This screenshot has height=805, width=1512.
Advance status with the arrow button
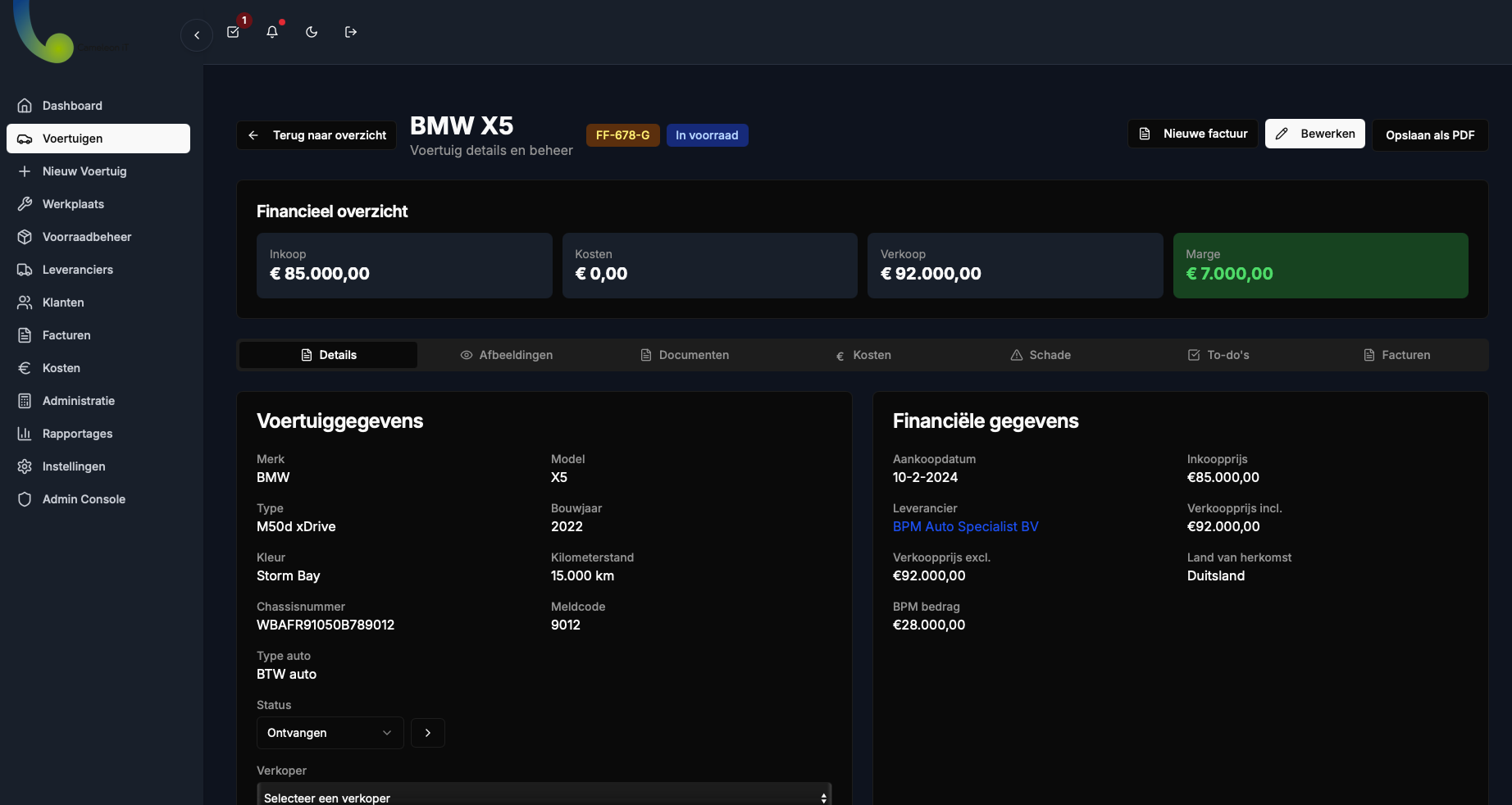[428, 733]
